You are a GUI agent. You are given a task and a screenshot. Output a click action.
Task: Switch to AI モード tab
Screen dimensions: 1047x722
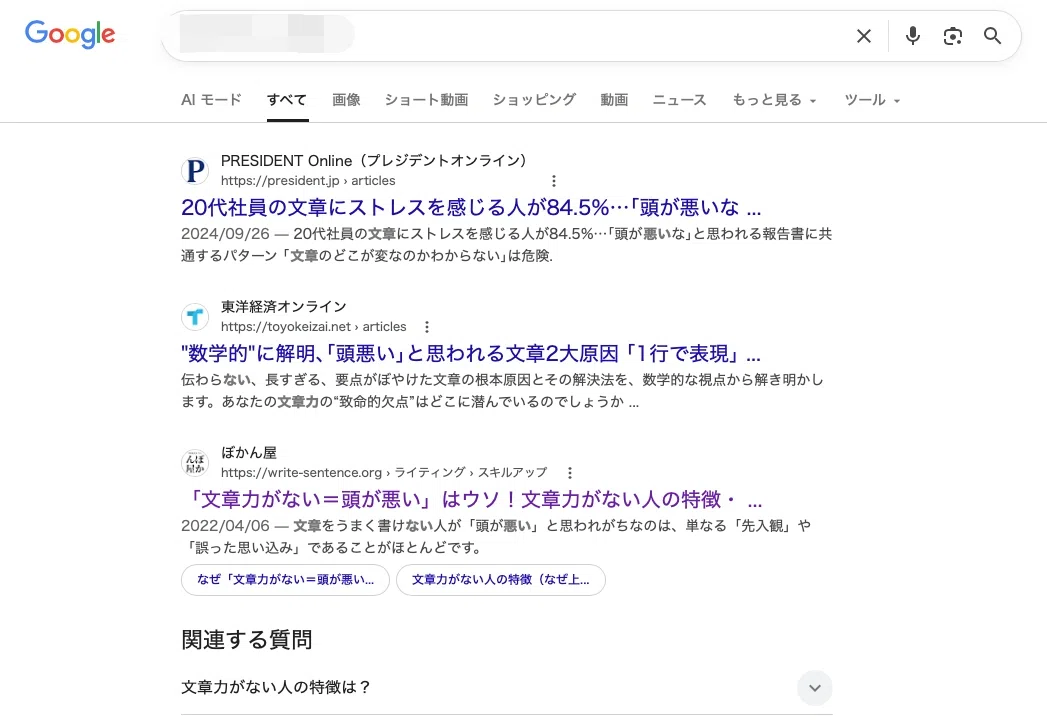click(211, 100)
